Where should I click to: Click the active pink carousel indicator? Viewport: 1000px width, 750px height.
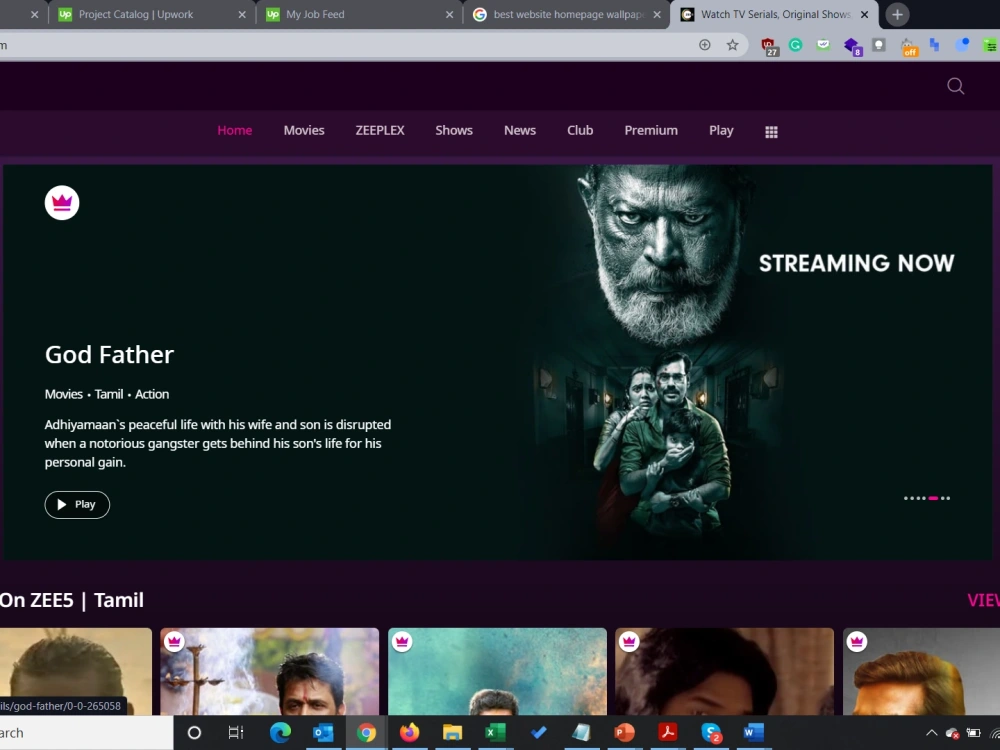tap(933, 498)
